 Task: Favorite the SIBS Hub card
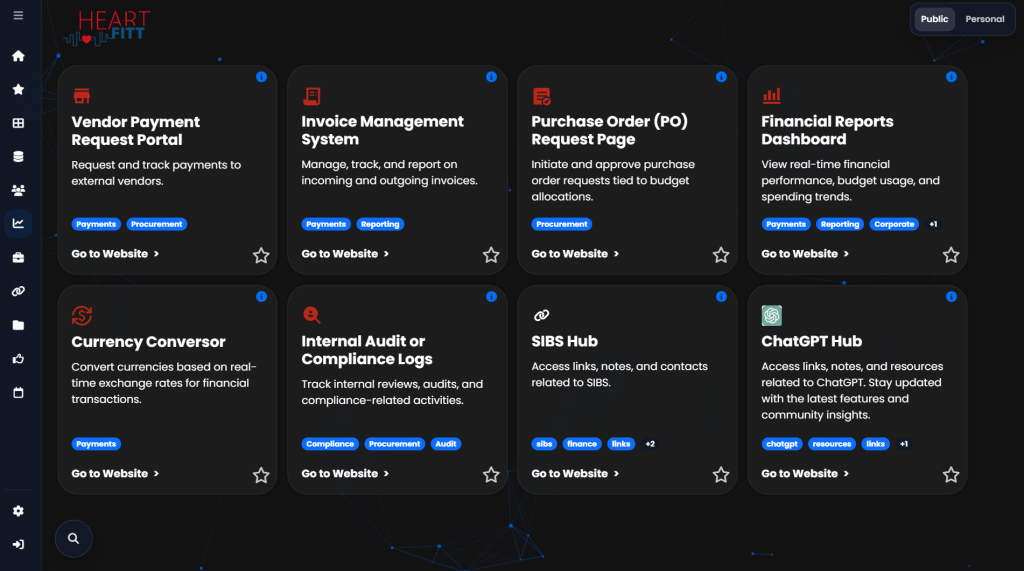(721, 475)
